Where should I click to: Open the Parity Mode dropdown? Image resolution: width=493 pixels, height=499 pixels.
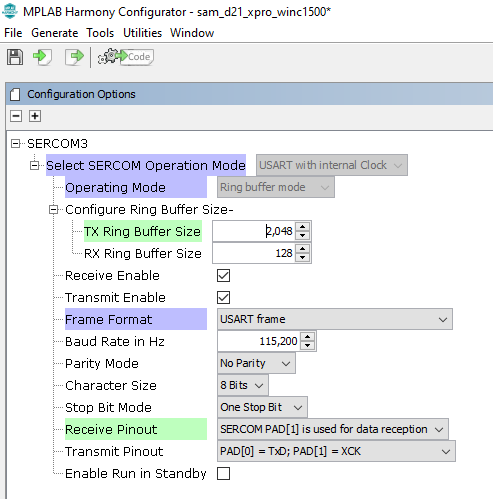[256, 363]
